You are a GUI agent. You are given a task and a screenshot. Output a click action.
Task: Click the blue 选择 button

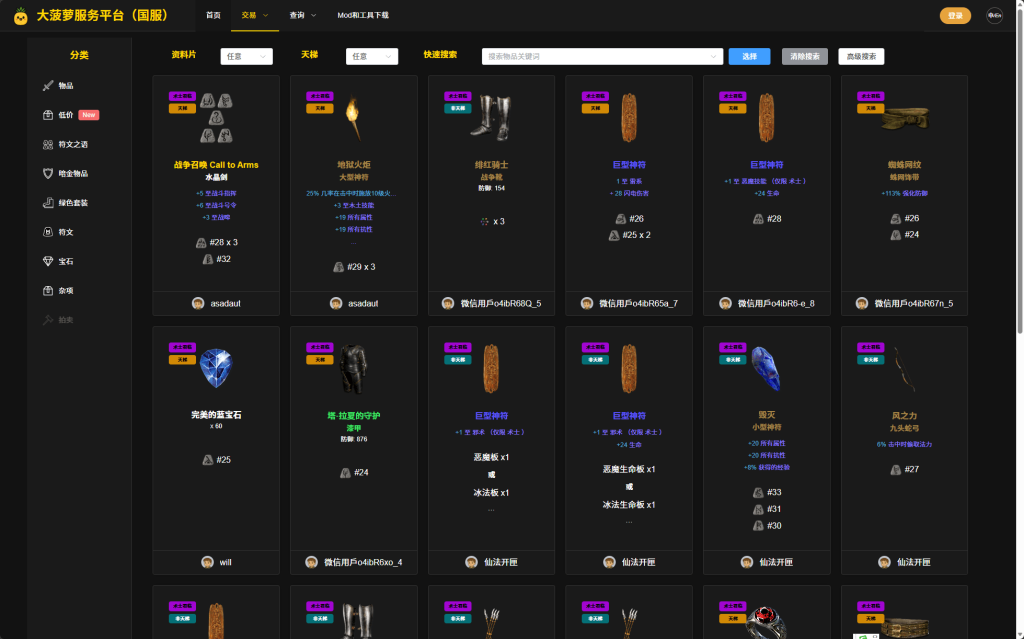[x=749, y=56]
